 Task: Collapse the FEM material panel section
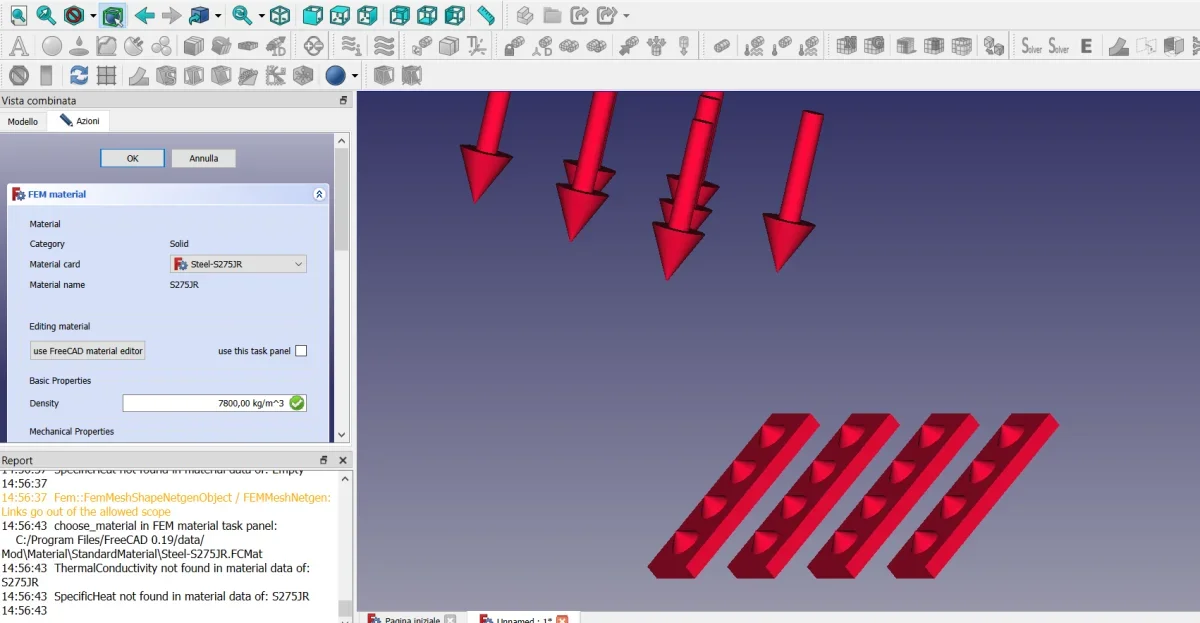coord(319,195)
